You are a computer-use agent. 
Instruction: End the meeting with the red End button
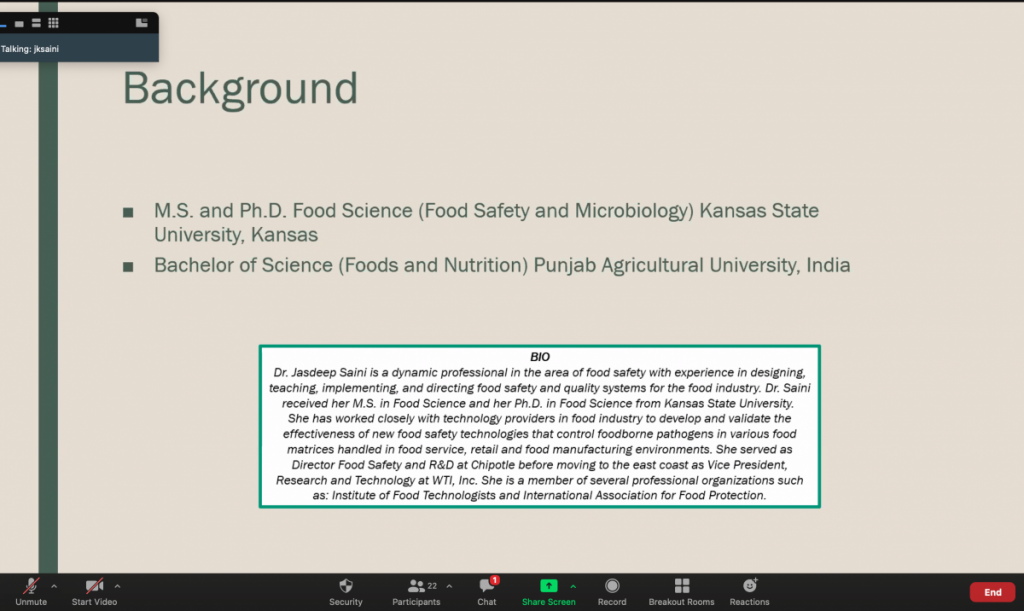pos(992,592)
